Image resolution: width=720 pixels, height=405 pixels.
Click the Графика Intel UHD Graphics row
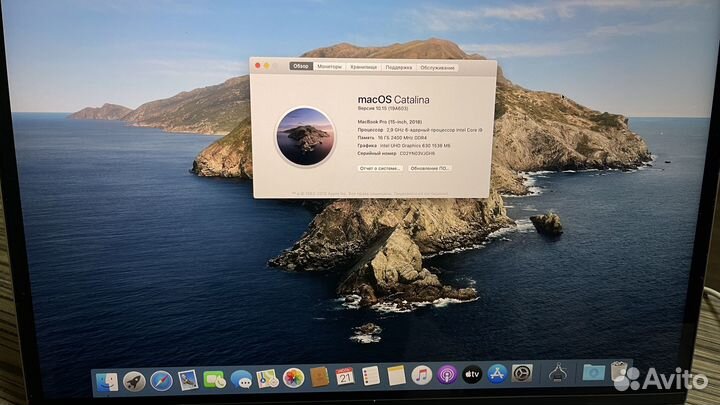tap(404, 146)
